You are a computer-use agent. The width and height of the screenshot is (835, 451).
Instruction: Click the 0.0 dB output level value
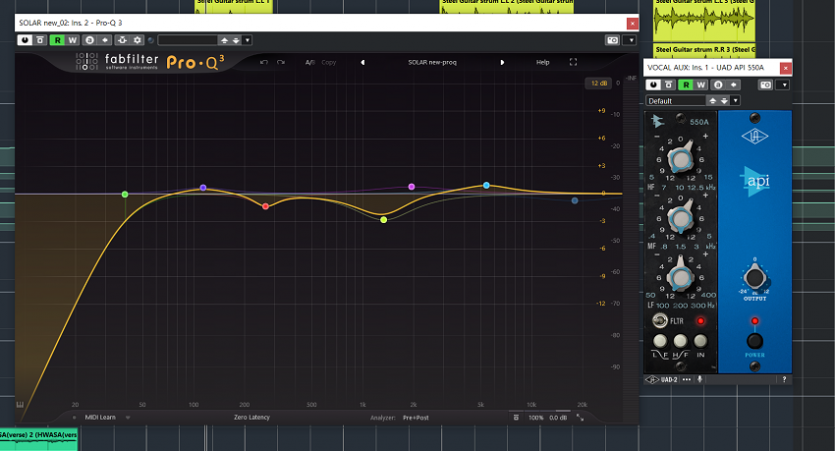coord(558,417)
